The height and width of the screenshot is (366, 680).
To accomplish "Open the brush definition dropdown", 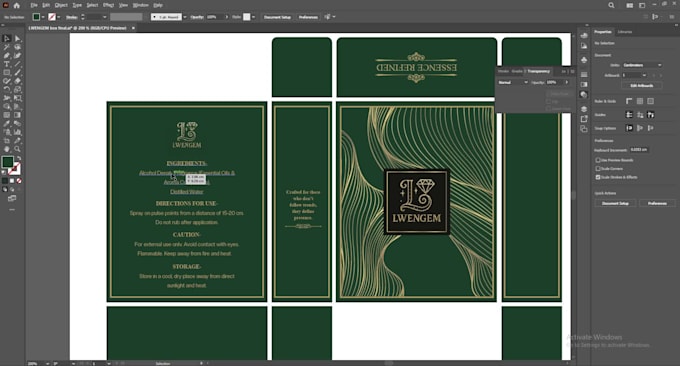I will point(185,17).
